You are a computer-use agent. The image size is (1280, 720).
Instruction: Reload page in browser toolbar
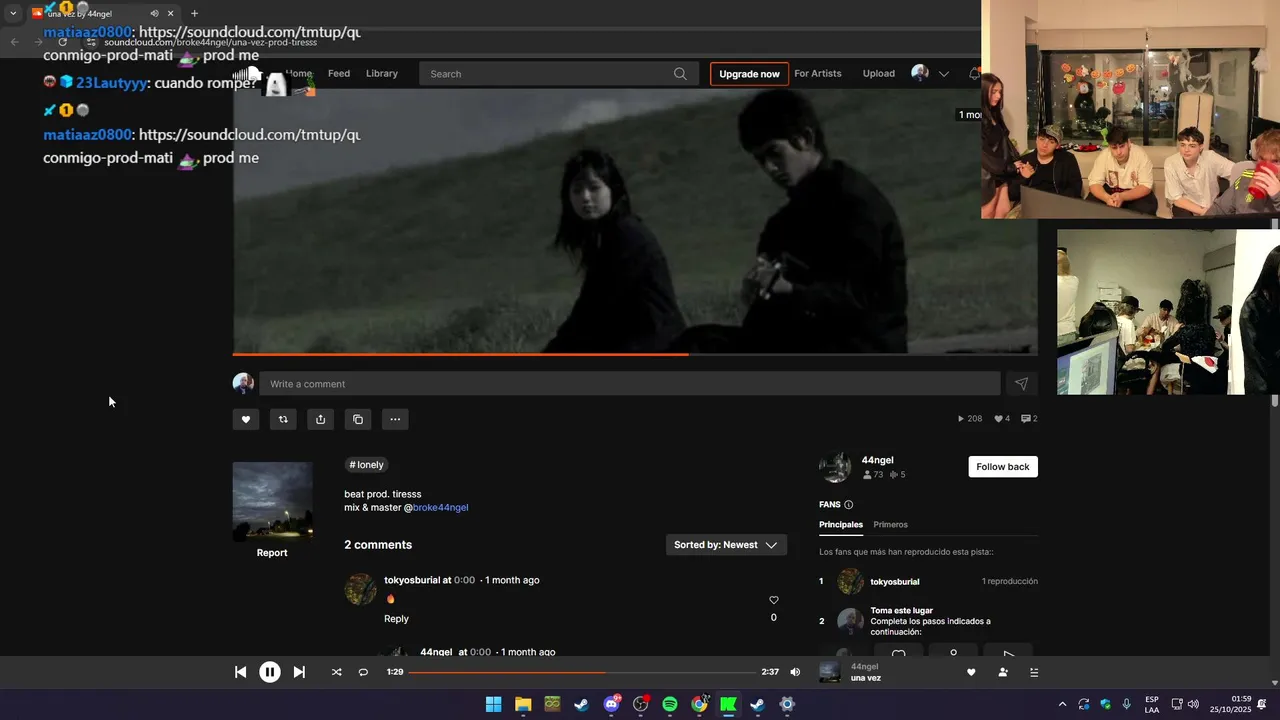click(62, 42)
